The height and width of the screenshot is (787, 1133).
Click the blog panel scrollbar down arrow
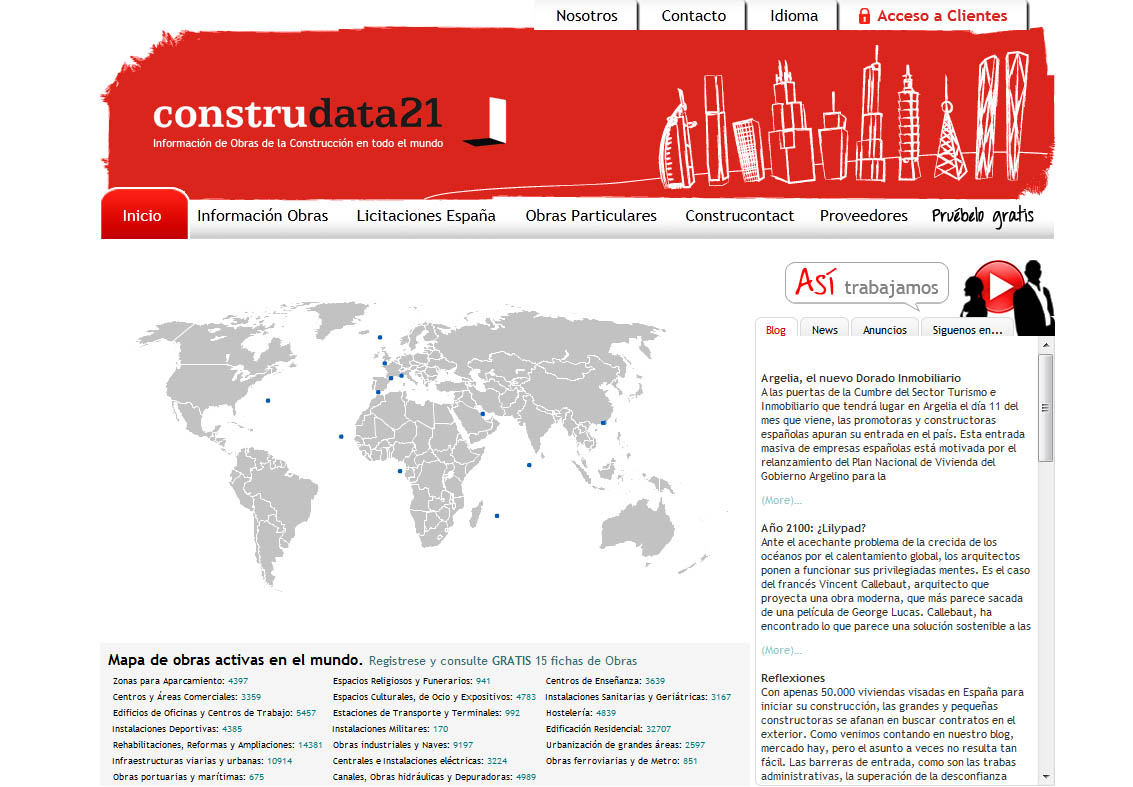(x=1046, y=777)
